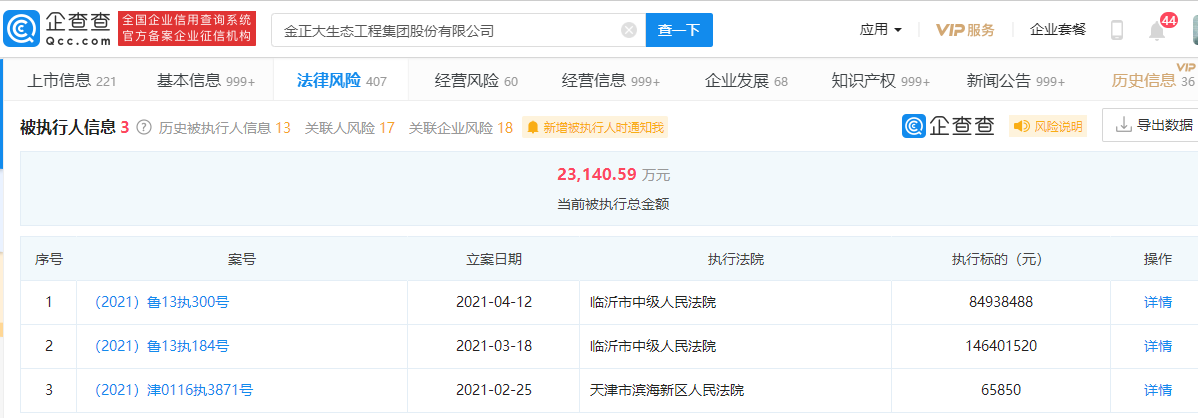Select the 法律风险 tab
Image resolution: width=1198 pixels, height=418 pixels.
(x=342, y=81)
